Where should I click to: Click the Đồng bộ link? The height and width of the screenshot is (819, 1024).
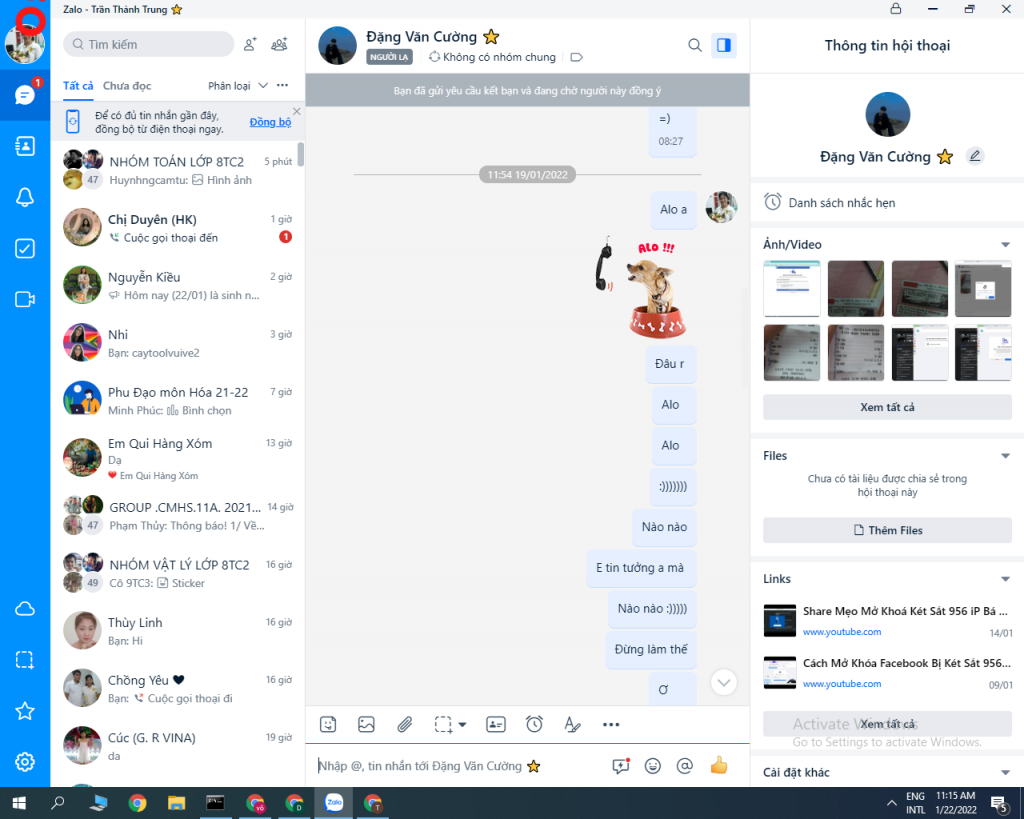(270, 122)
